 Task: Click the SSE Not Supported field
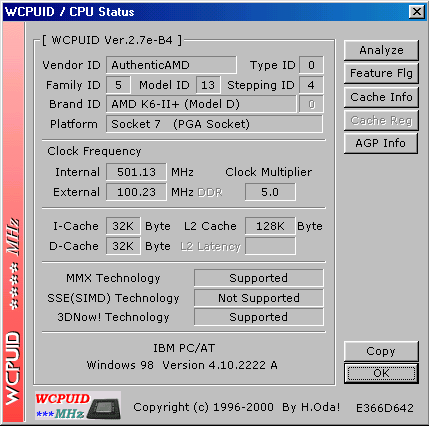(259, 298)
